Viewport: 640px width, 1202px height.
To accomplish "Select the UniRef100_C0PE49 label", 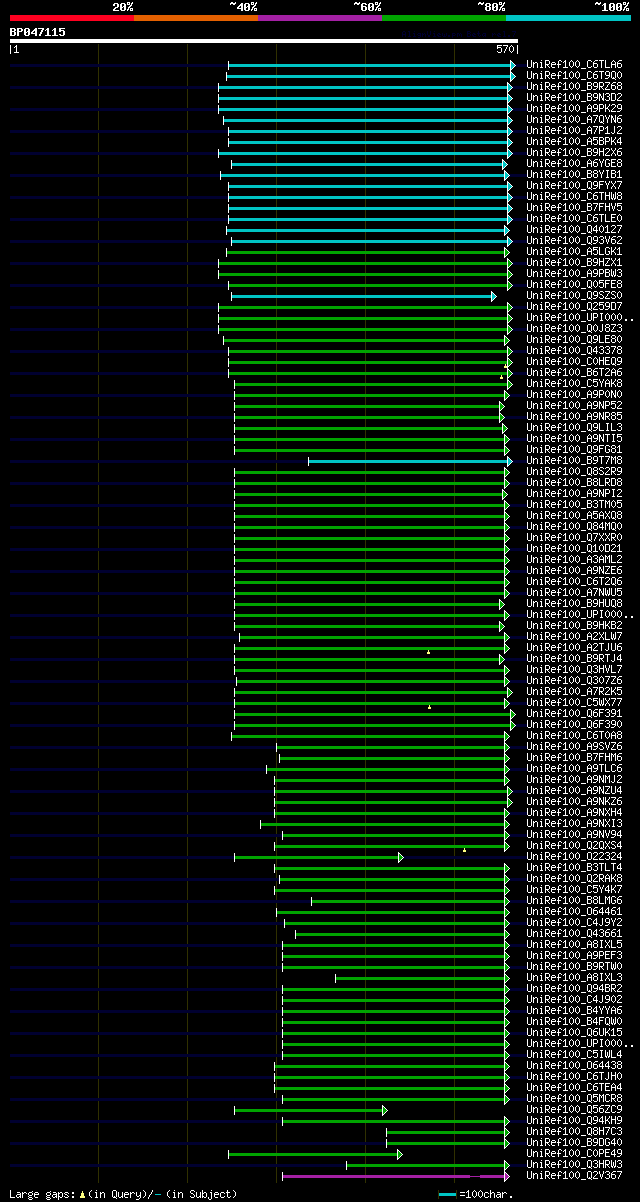I will point(574,1153).
